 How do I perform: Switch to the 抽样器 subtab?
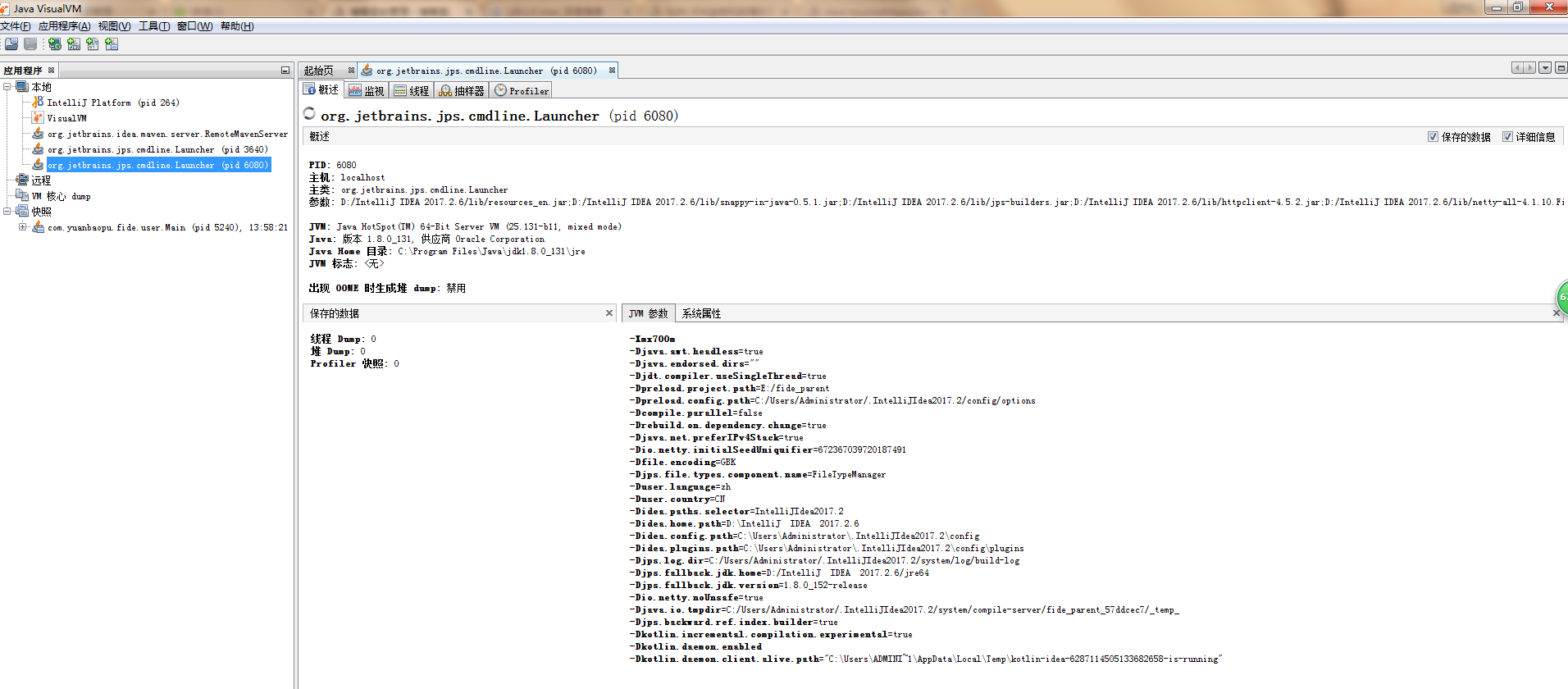pyautogui.click(x=463, y=90)
